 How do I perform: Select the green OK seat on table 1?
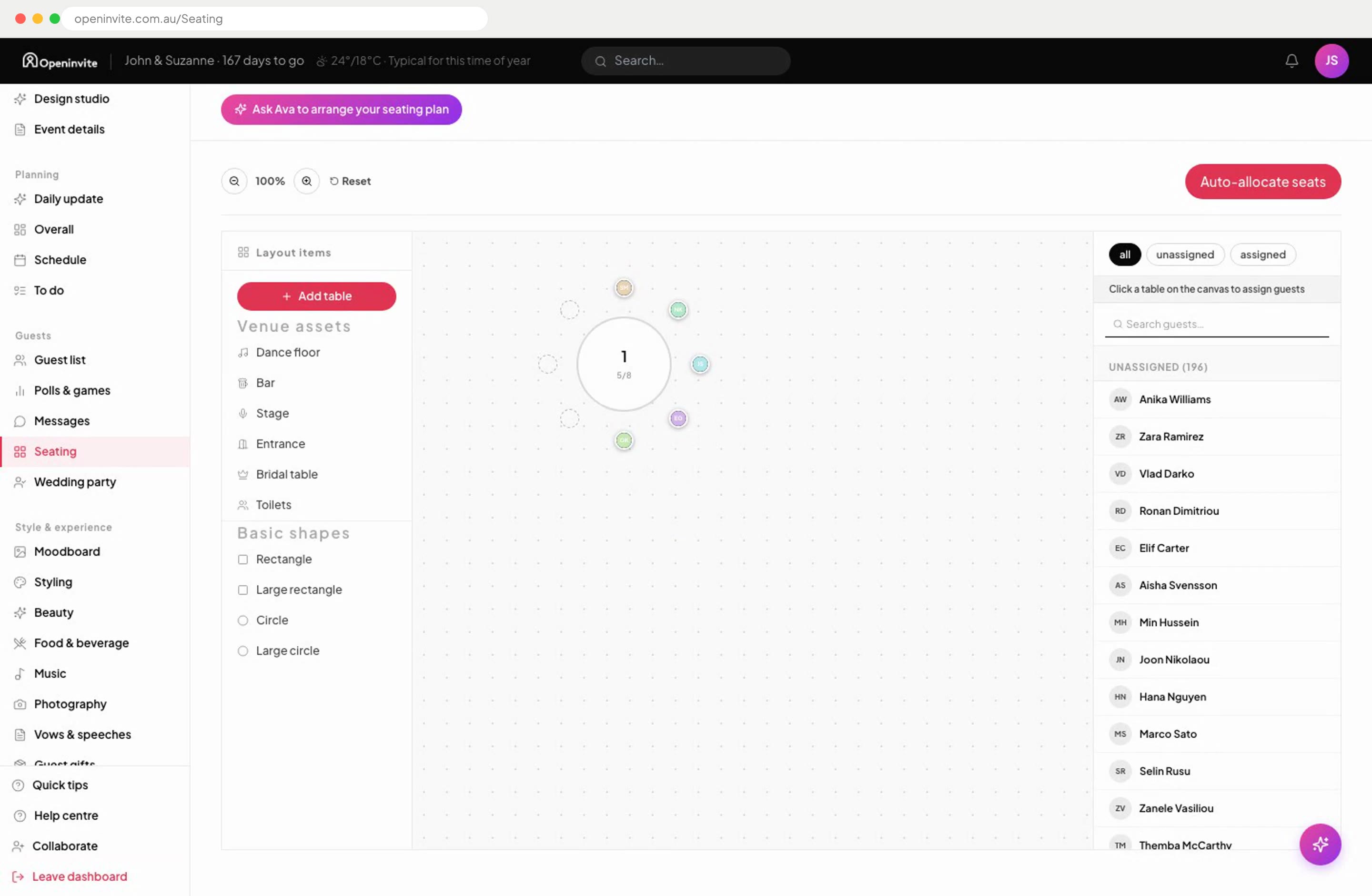point(624,440)
